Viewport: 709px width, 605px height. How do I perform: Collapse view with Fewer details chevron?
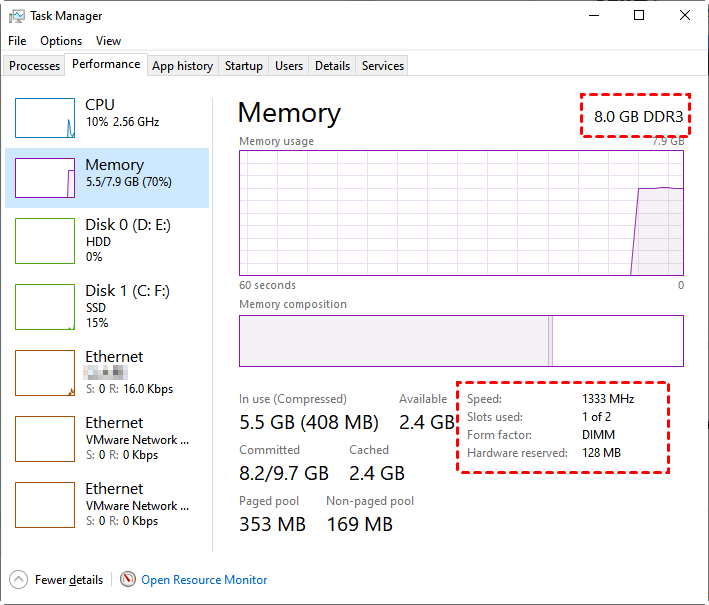point(19,579)
